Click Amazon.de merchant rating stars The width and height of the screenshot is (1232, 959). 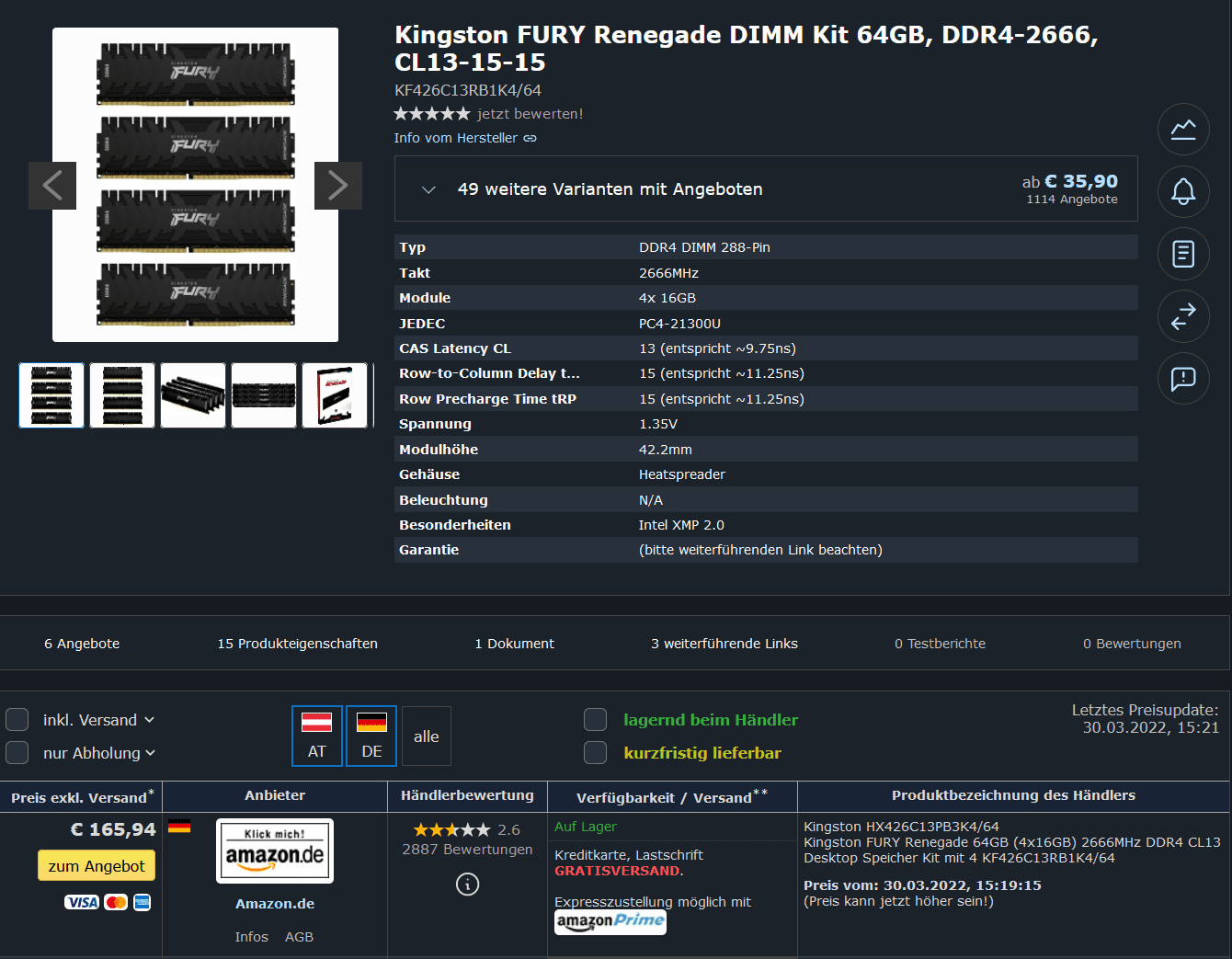click(x=452, y=830)
